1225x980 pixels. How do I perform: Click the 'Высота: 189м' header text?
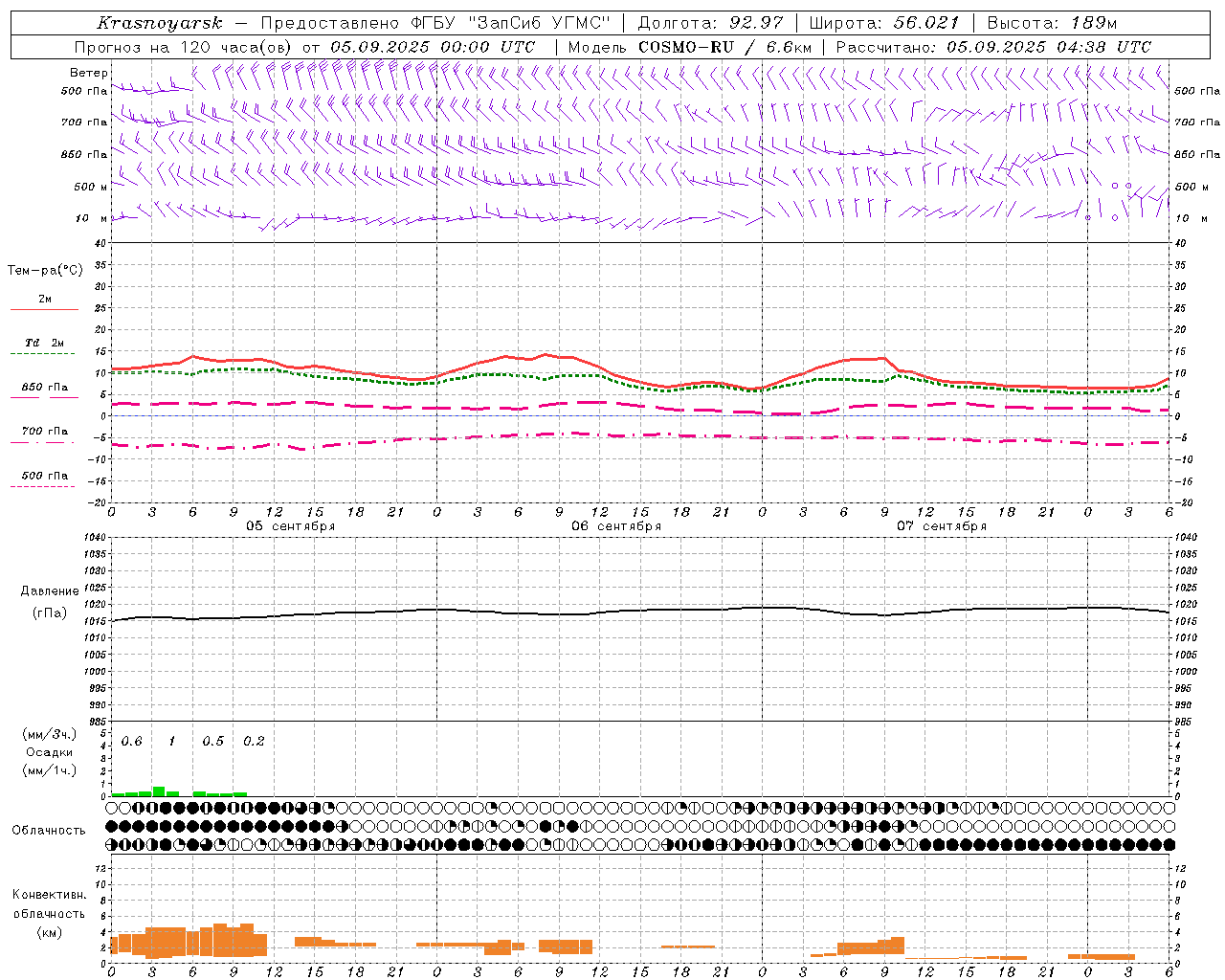(1053, 23)
